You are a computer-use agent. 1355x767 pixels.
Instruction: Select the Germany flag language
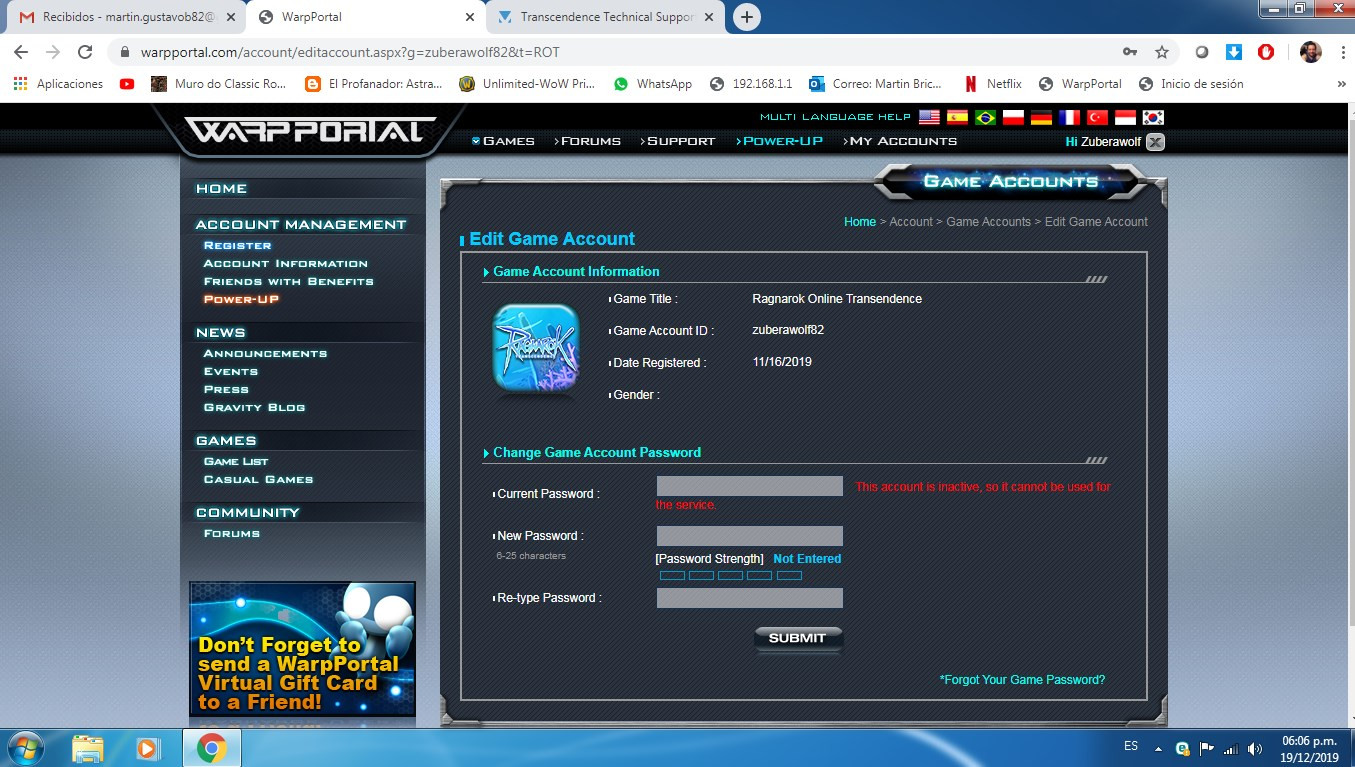(1041, 117)
